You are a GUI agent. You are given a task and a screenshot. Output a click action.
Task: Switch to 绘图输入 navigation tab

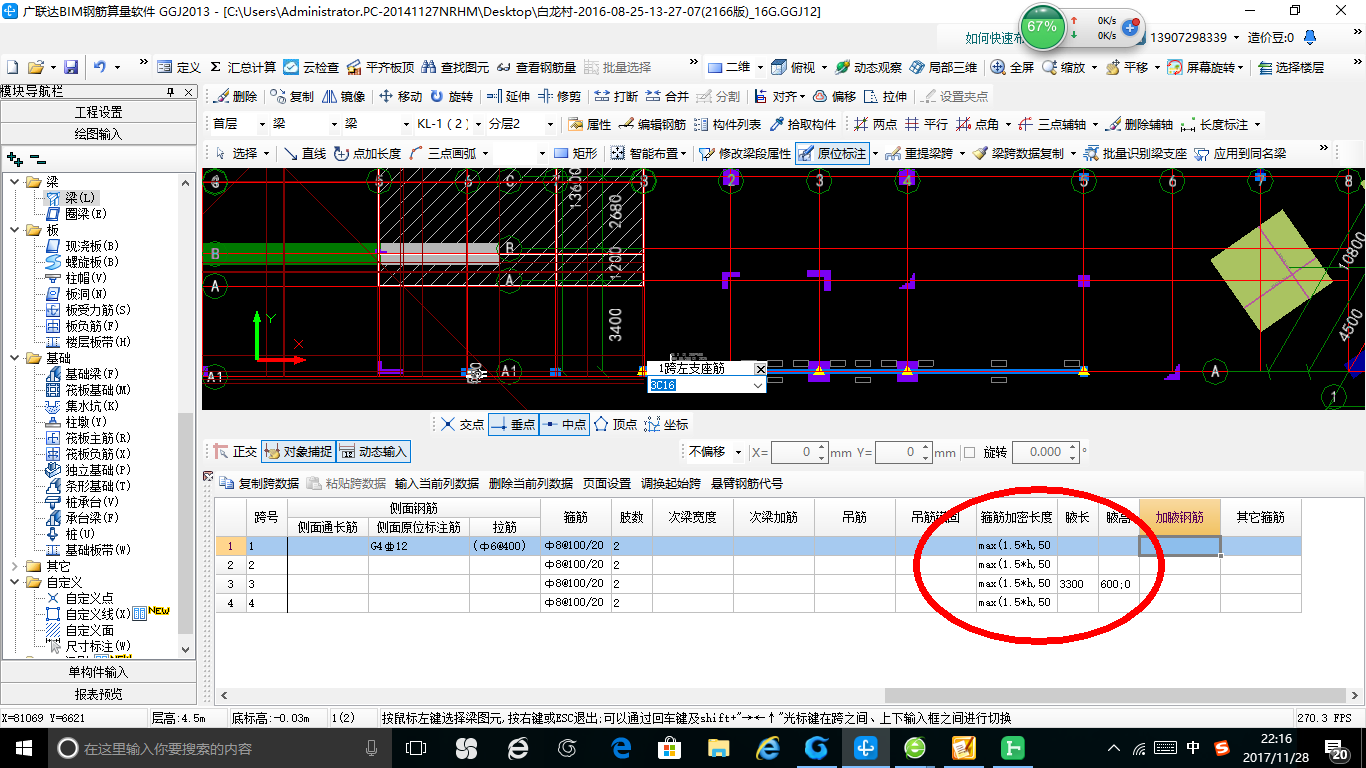click(x=98, y=133)
